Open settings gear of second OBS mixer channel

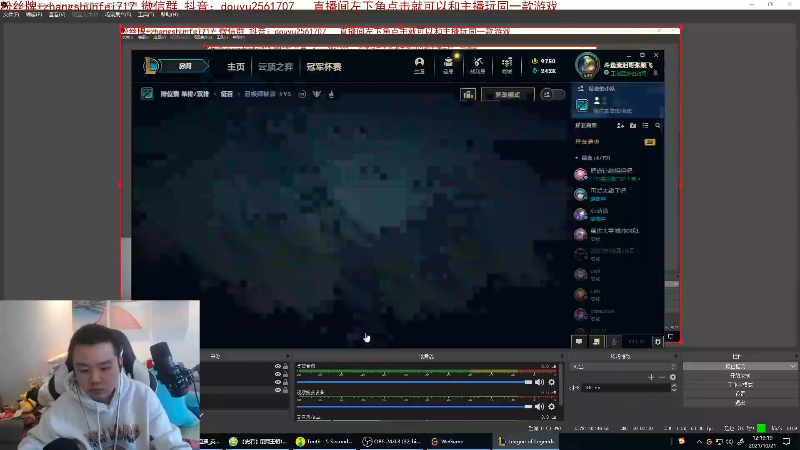tap(552, 407)
